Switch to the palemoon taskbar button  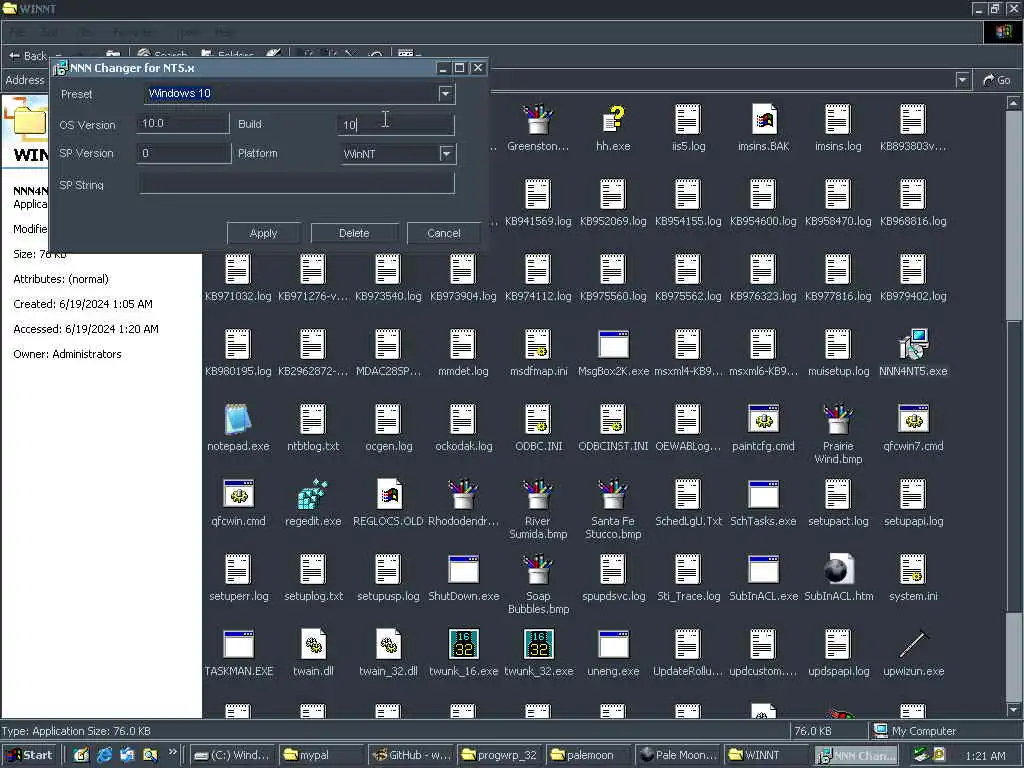tap(588, 755)
